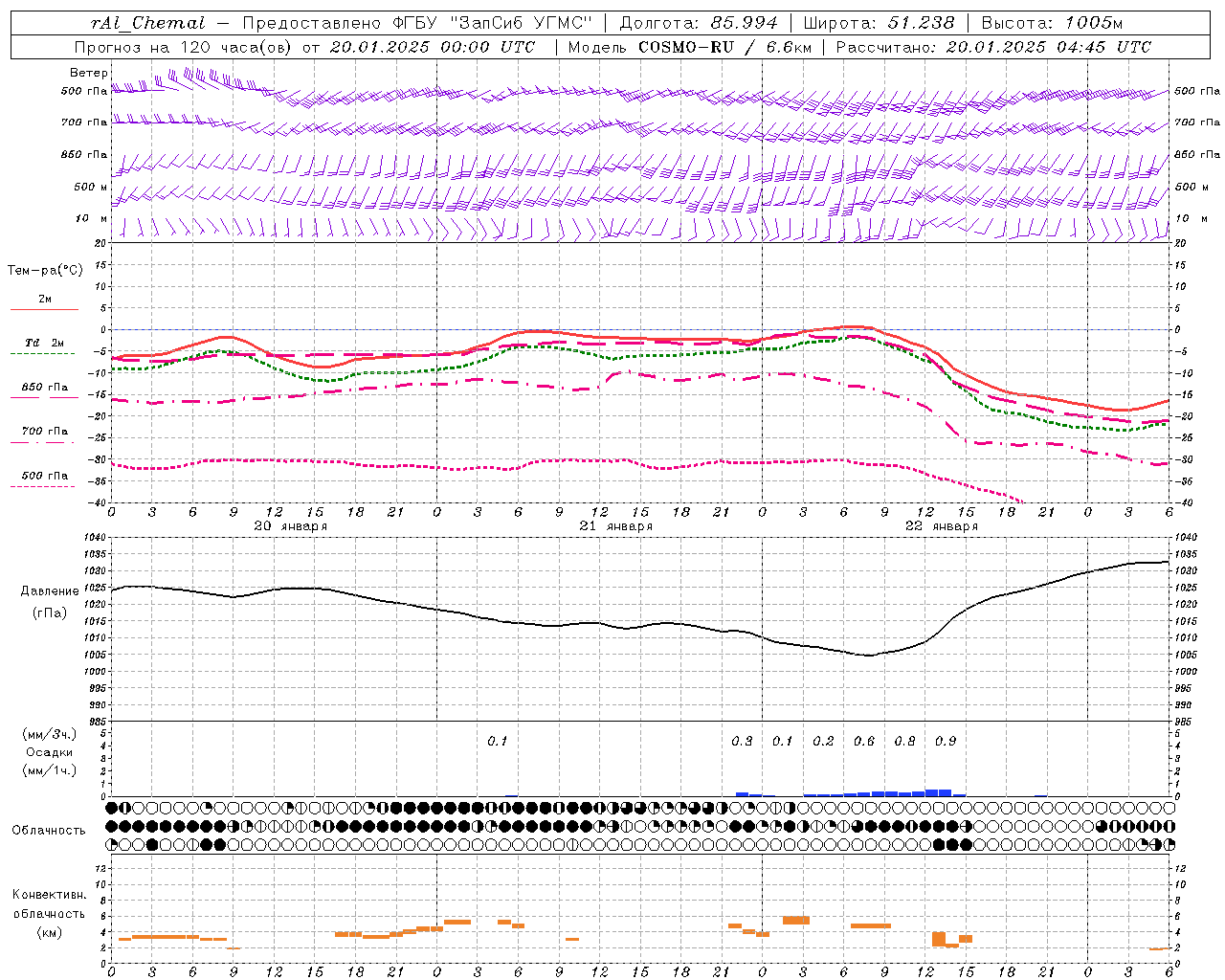1225x980 pixels.
Task: Click the "Конвективн." convective cloud label
Action: click(x=50, y=896)
